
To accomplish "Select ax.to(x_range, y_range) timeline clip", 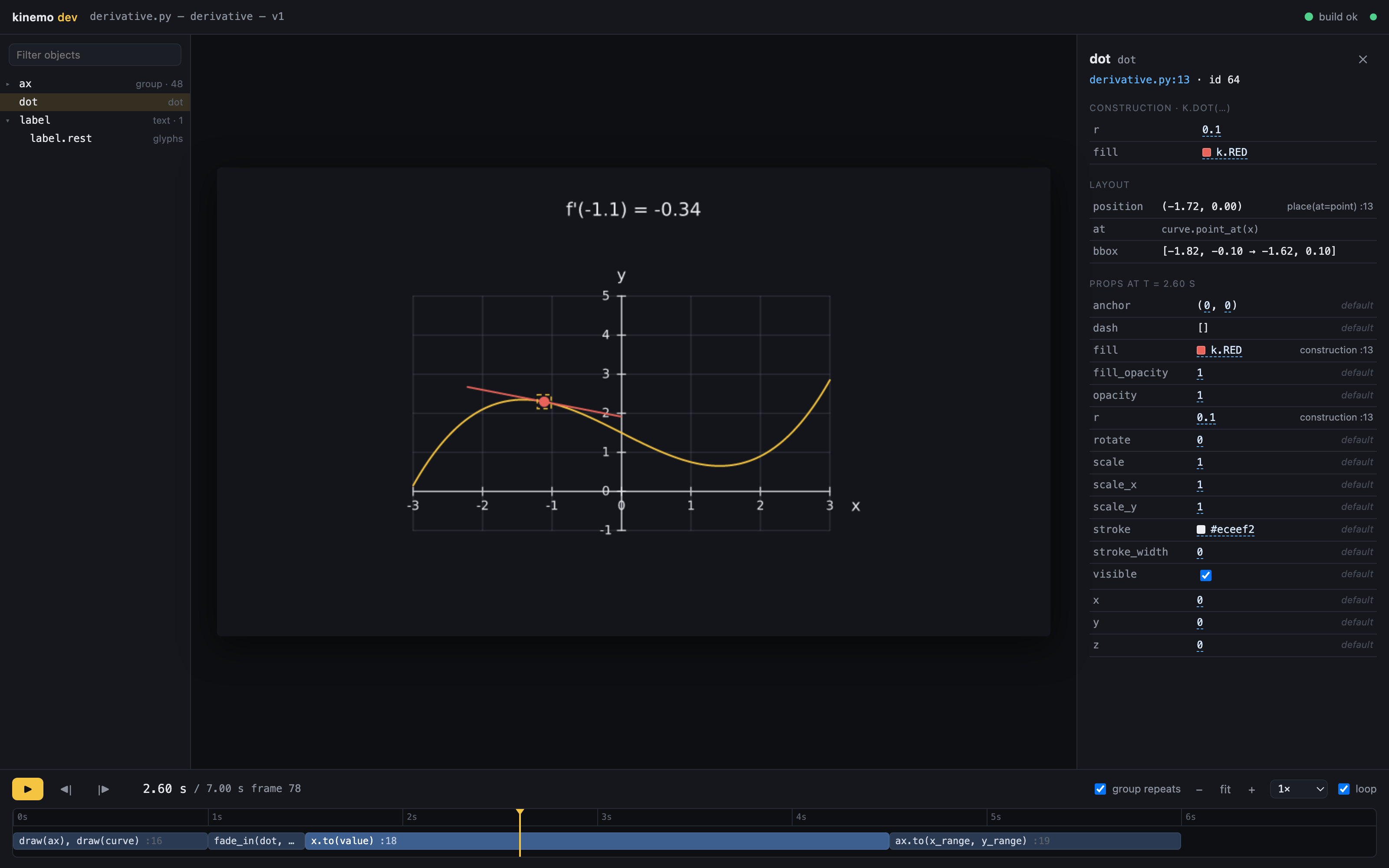I will [x=1035, y=841].
